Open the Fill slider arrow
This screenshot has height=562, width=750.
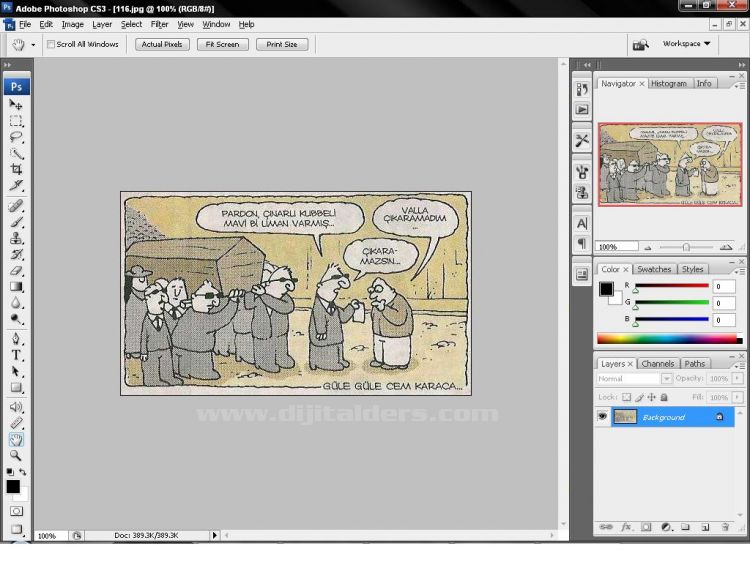(x=737, y=397)
